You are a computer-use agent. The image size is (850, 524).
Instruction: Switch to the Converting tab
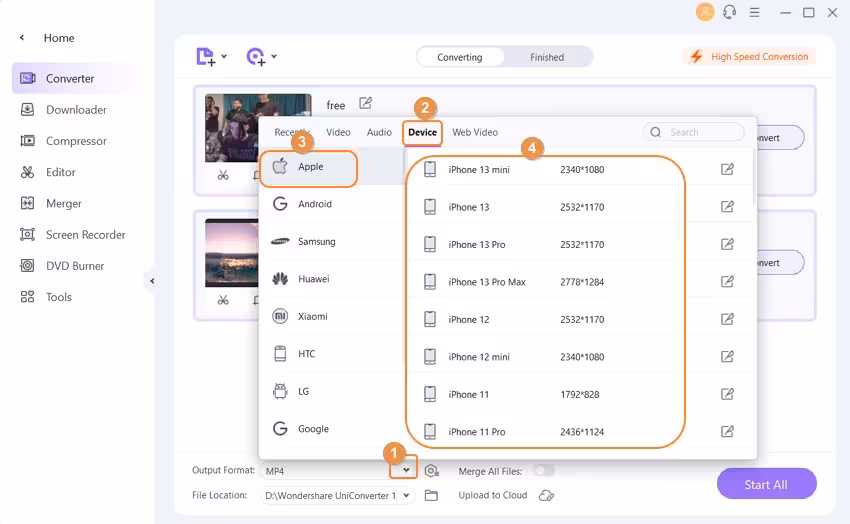click(x=460, y=57)
